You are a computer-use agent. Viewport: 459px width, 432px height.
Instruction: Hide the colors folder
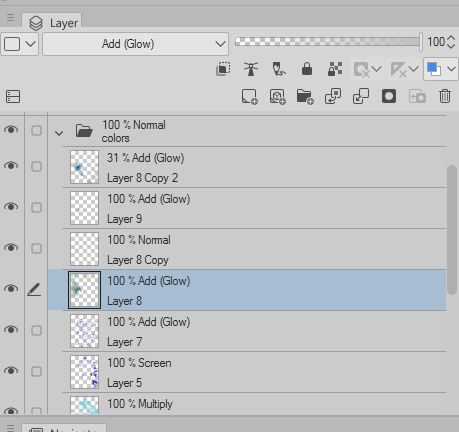click(11, 130)
